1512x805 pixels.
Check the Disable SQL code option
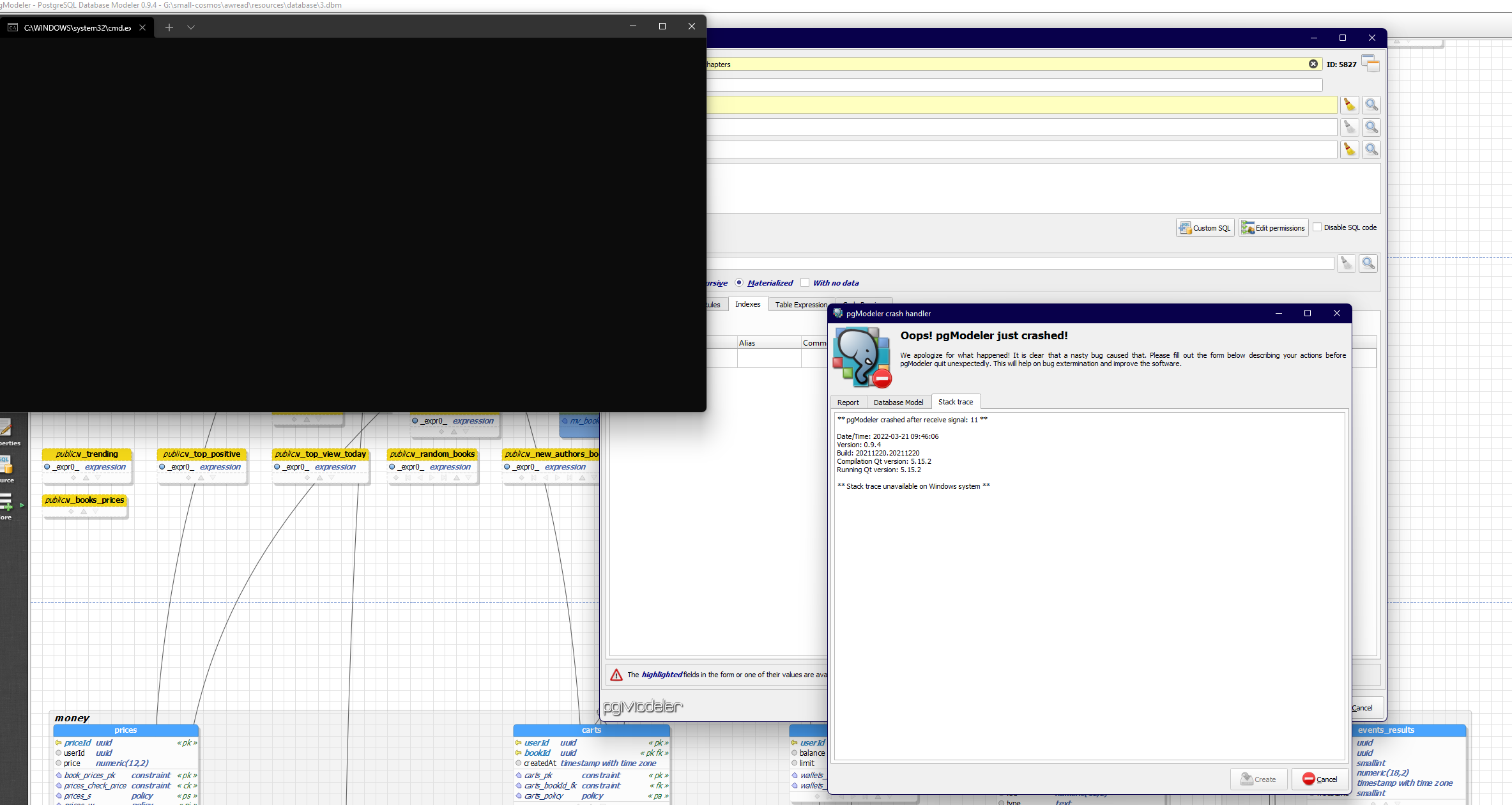[1318, 227]
